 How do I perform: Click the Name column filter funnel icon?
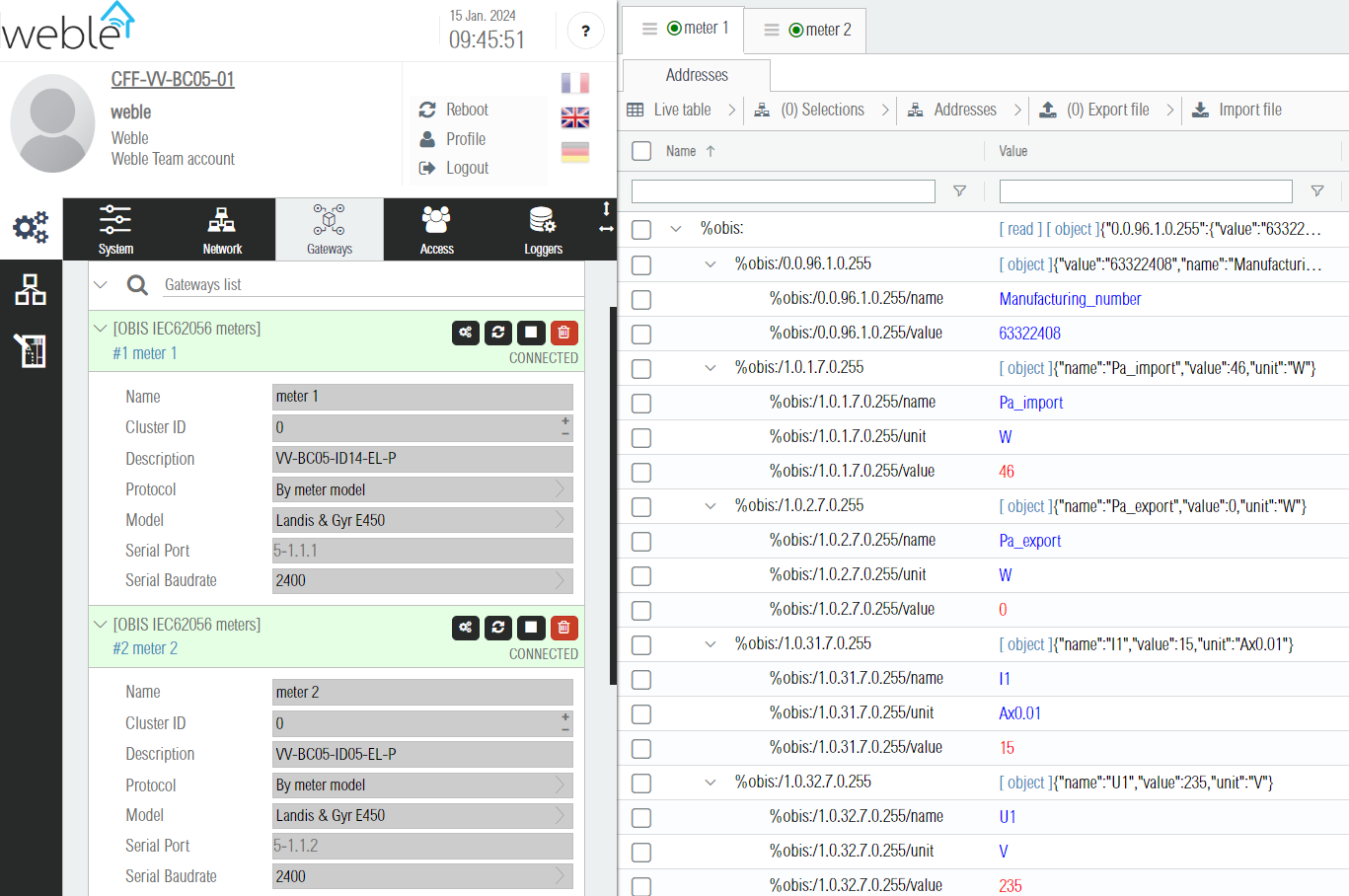point(959,191)
